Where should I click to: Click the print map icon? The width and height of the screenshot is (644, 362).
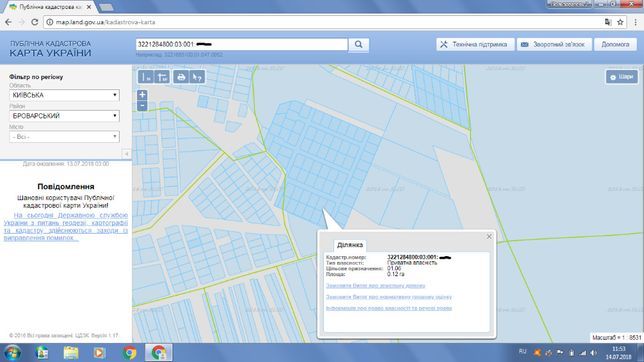coord(181,77)
